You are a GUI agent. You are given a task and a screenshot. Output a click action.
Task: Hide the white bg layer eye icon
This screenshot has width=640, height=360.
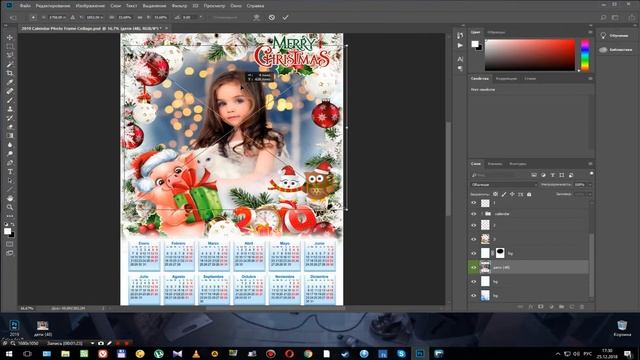(x=473, y=282)
